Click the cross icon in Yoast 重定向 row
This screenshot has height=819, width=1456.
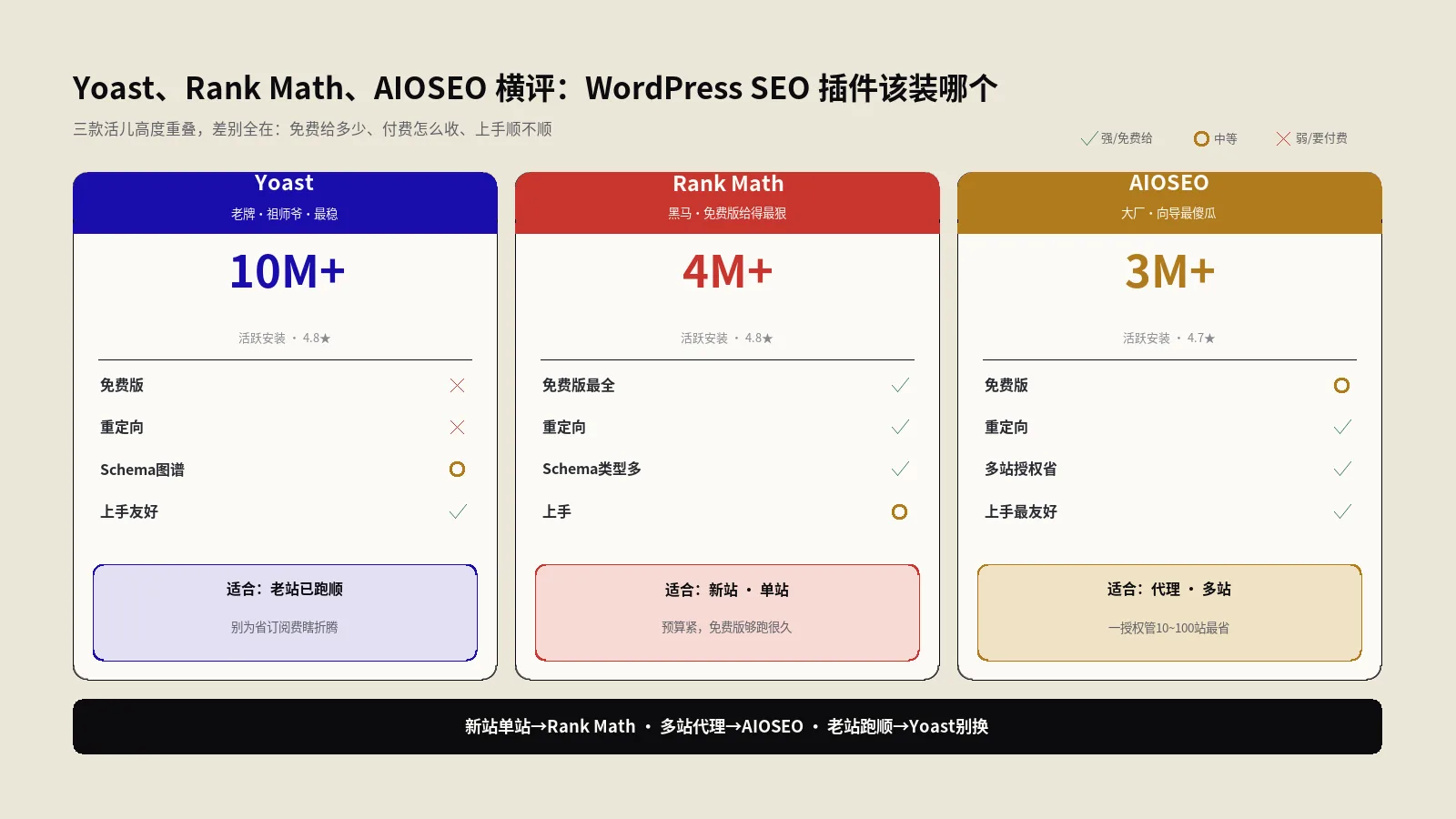coord(457,428)
